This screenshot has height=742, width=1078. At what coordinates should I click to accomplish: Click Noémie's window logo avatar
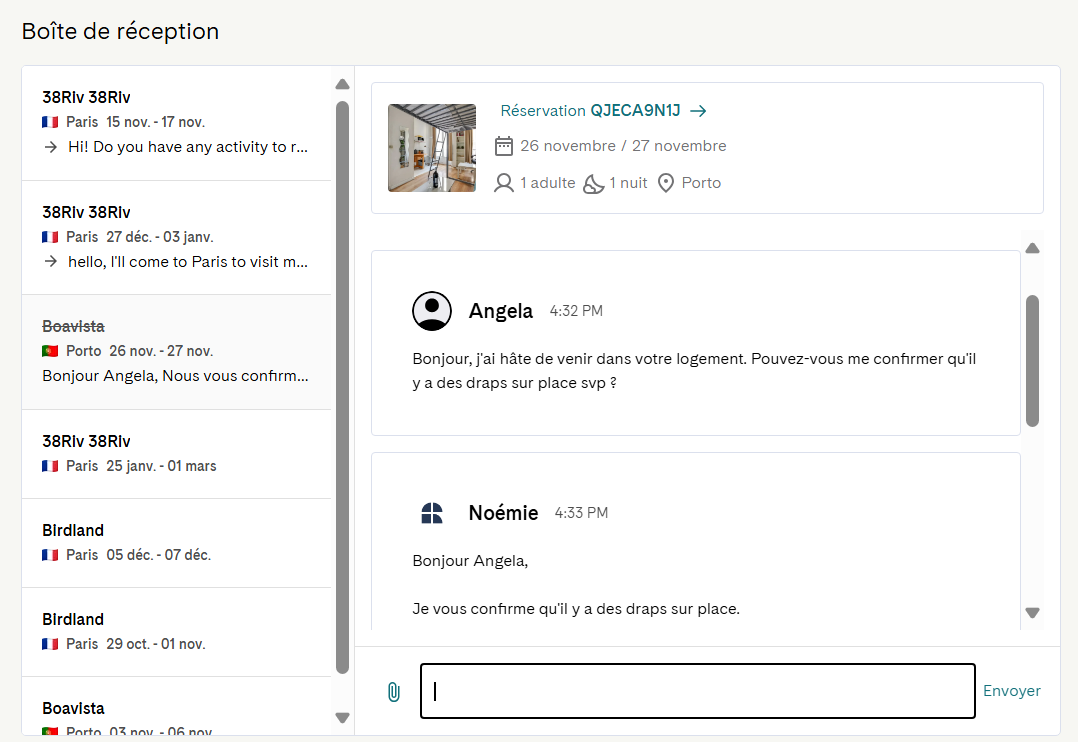click(432, 513)
